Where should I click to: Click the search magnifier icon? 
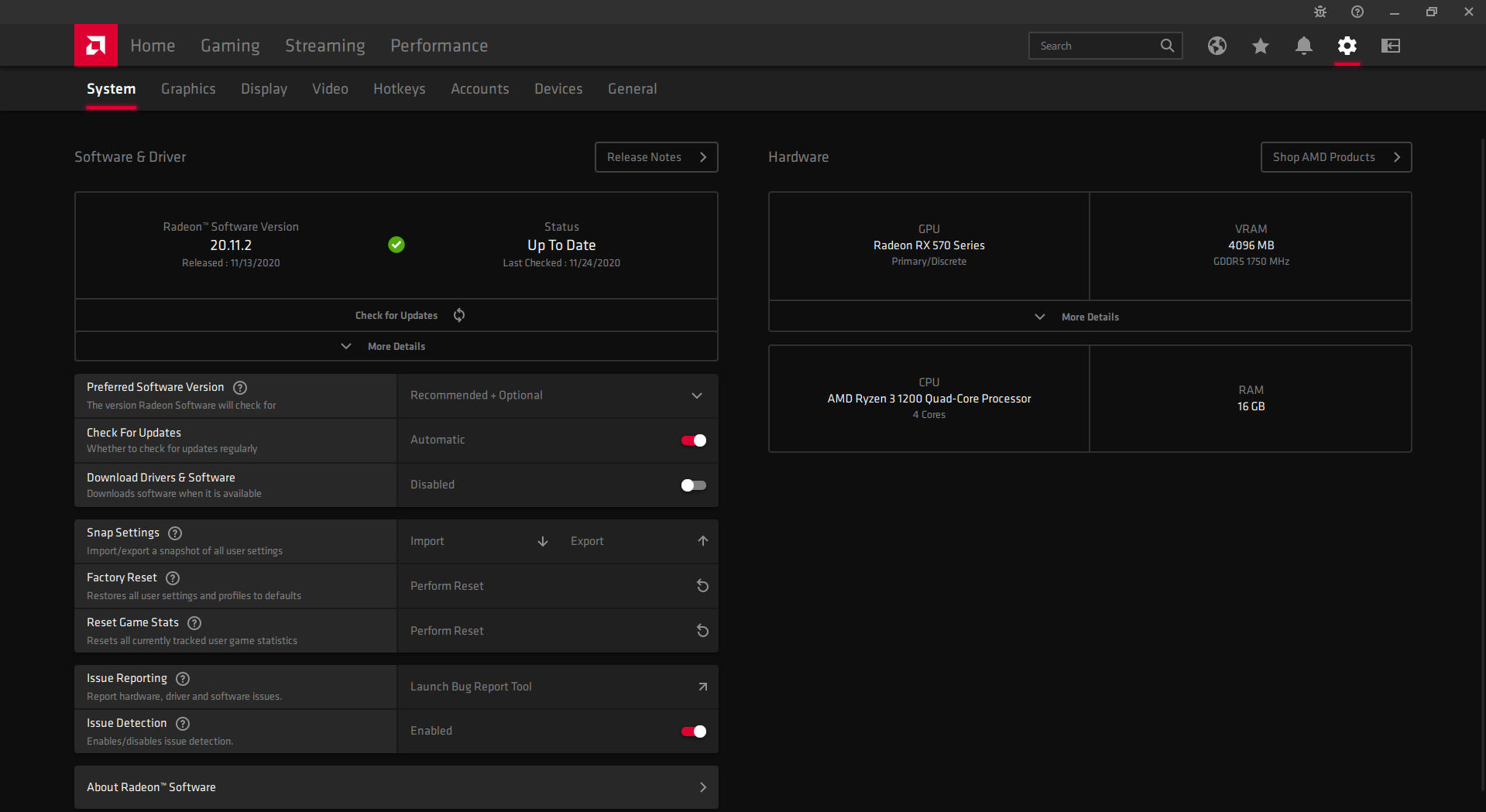pos(1167,46)
